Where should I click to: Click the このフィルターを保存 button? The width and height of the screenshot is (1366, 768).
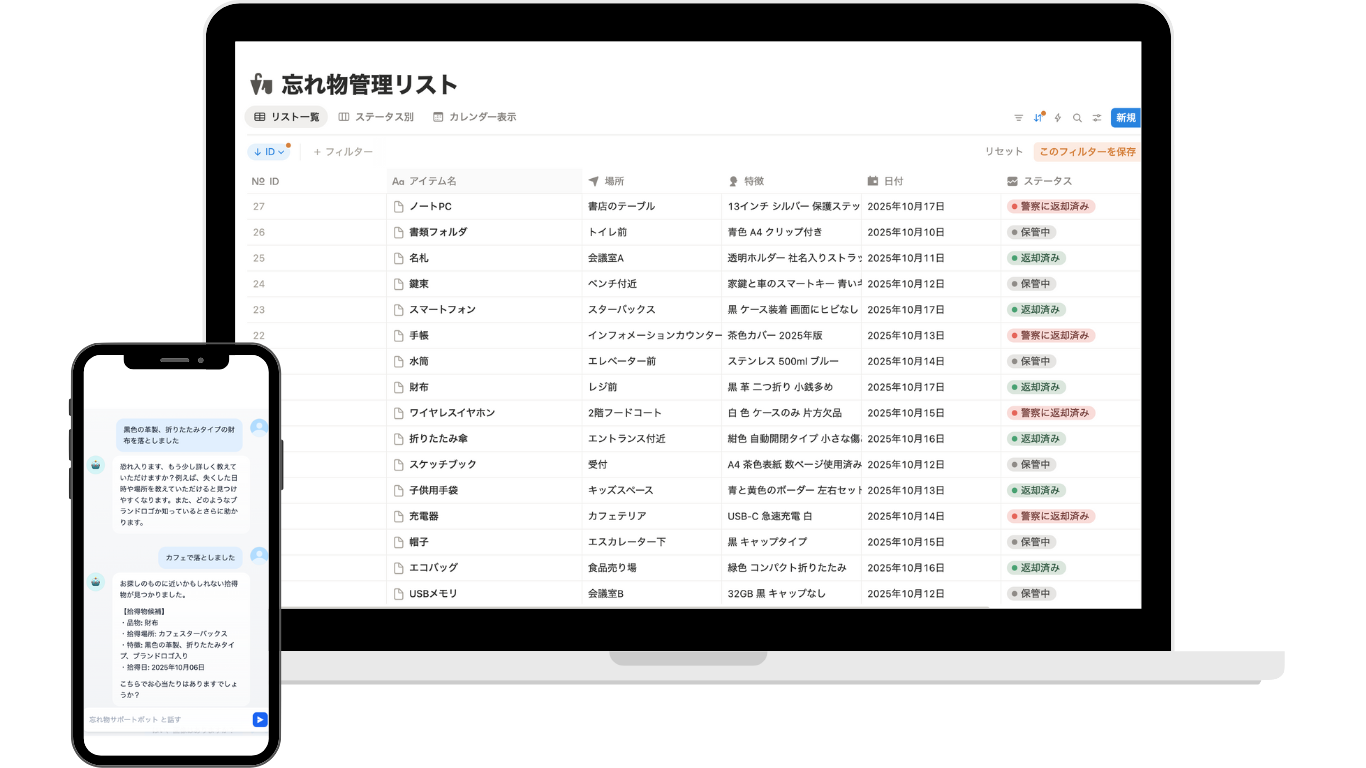click(1088, 150)
